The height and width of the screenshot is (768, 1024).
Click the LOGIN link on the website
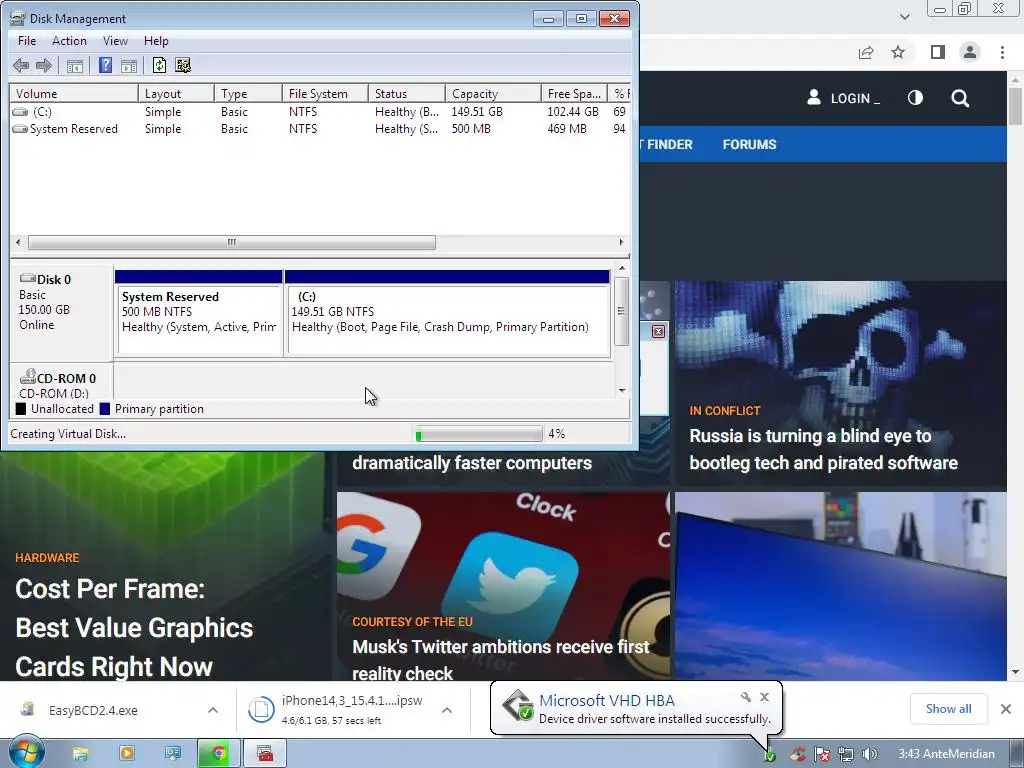[843, 98]
